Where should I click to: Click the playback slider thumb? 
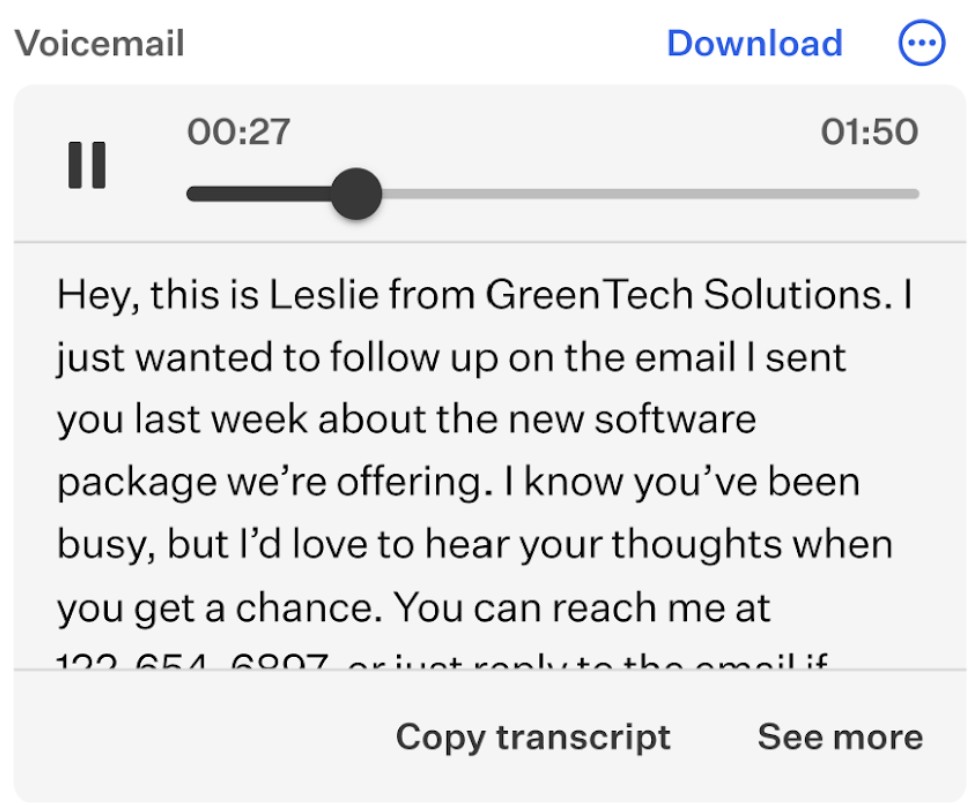point(356,194)
